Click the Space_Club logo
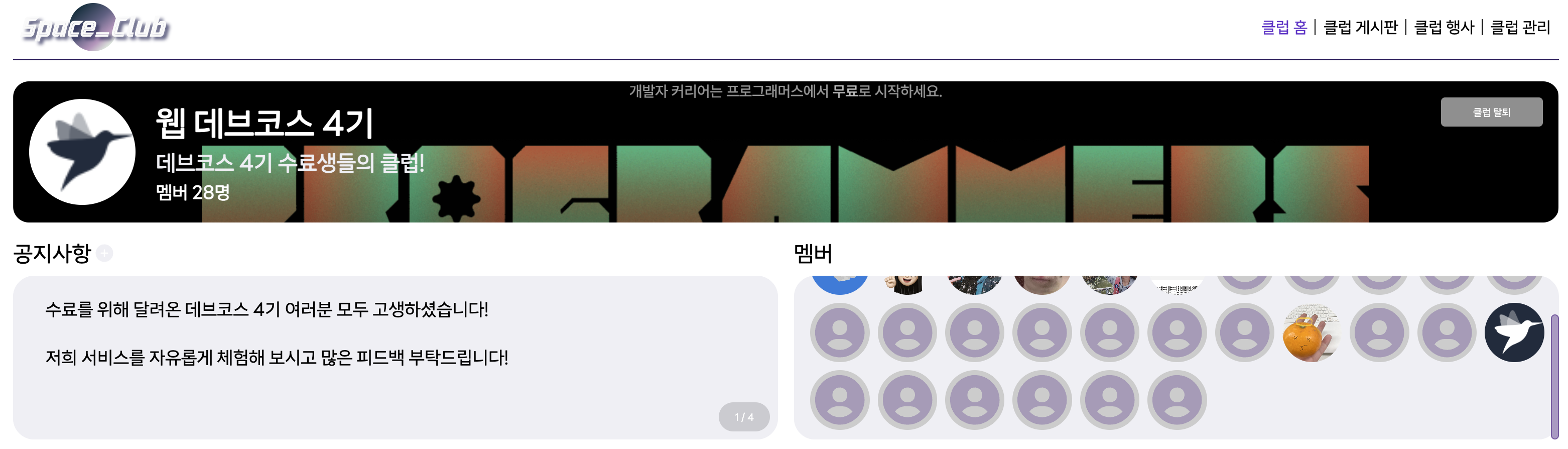The image size is (1568, 449). [94, 27]
